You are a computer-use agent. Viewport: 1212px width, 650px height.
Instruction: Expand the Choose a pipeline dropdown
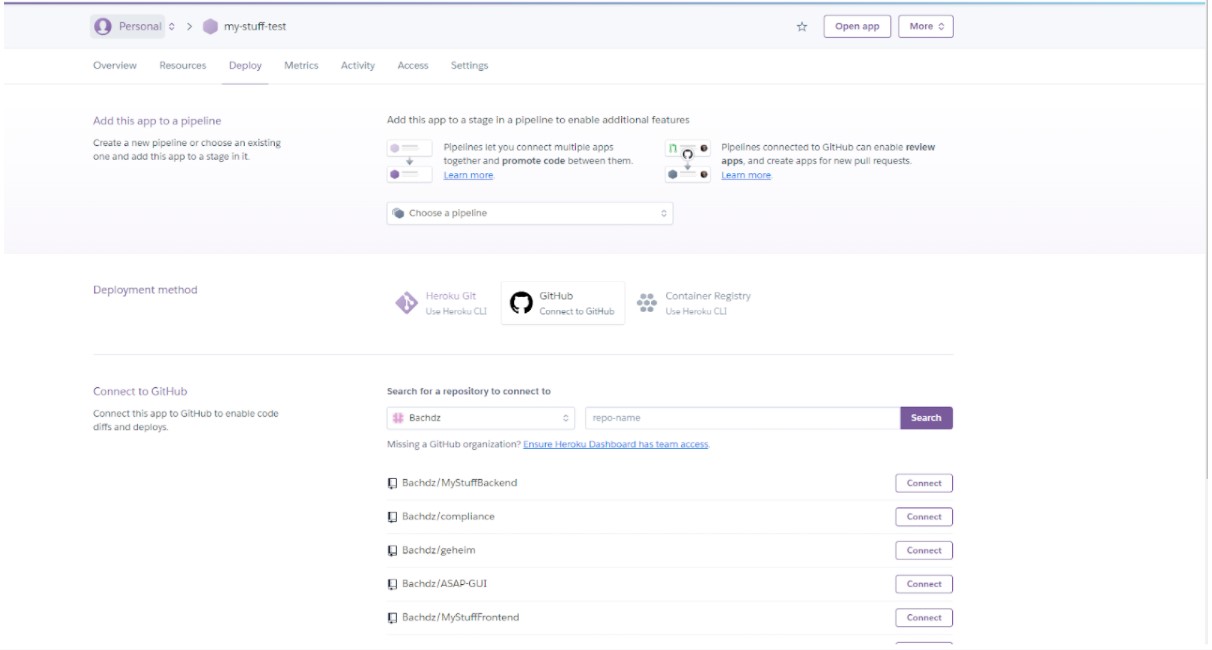click(x=530, y=213)
